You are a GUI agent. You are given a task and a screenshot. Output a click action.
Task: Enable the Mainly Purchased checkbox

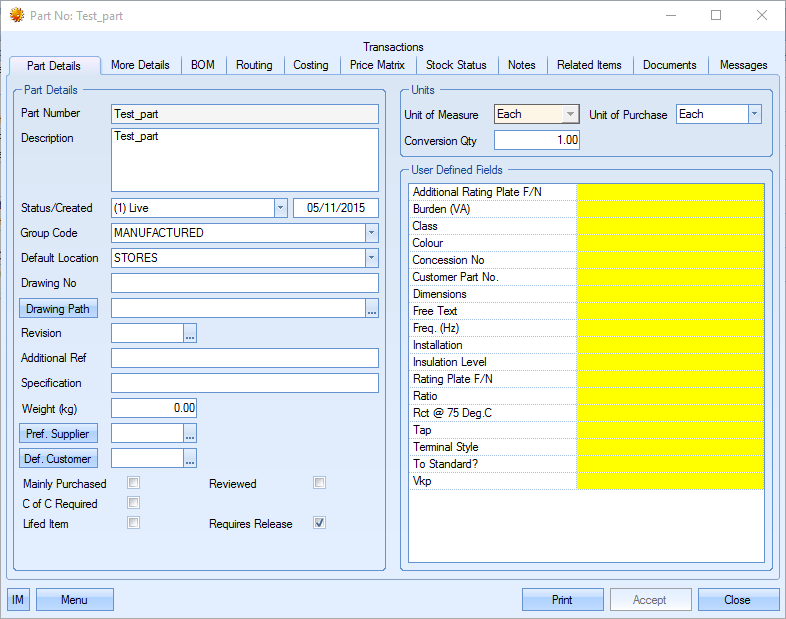(134, 484)
